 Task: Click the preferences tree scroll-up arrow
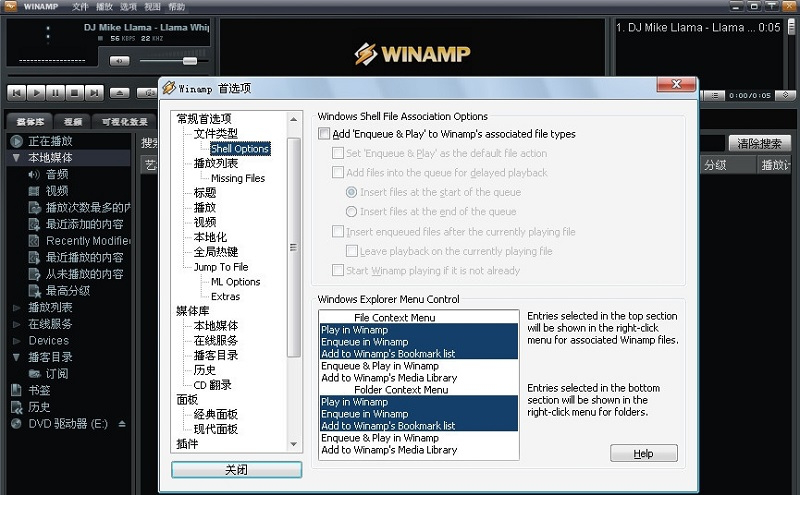293,119
